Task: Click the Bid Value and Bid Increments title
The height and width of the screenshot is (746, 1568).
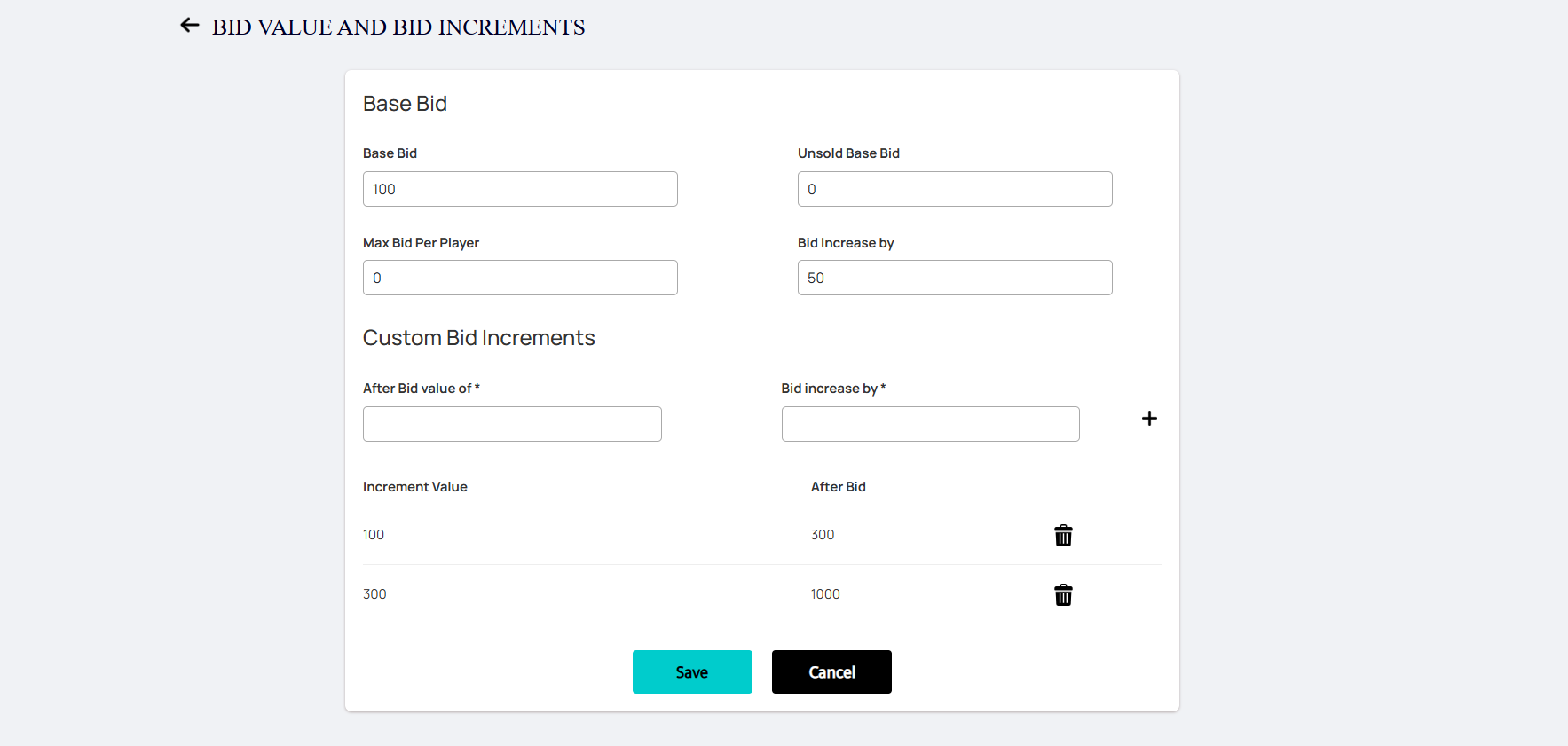Action: point(398,27)
